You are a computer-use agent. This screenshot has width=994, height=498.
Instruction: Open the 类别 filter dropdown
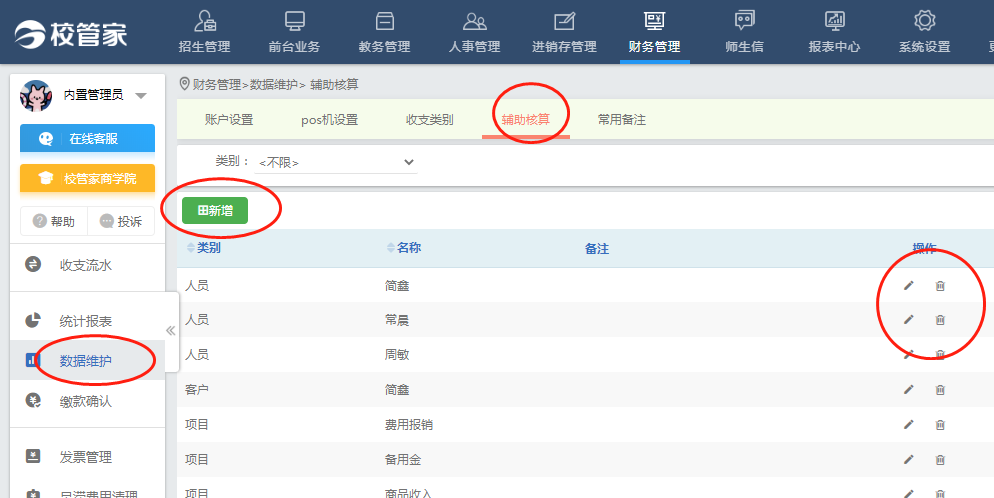336,163
